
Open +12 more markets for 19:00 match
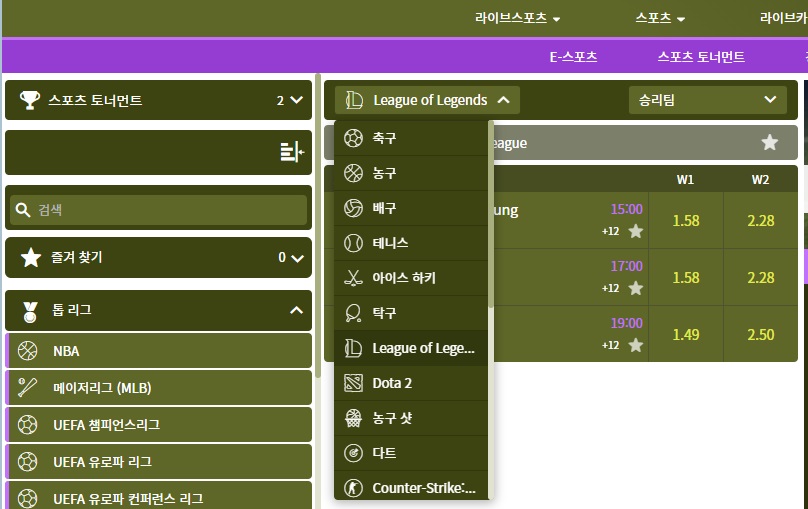coord(611,345)
